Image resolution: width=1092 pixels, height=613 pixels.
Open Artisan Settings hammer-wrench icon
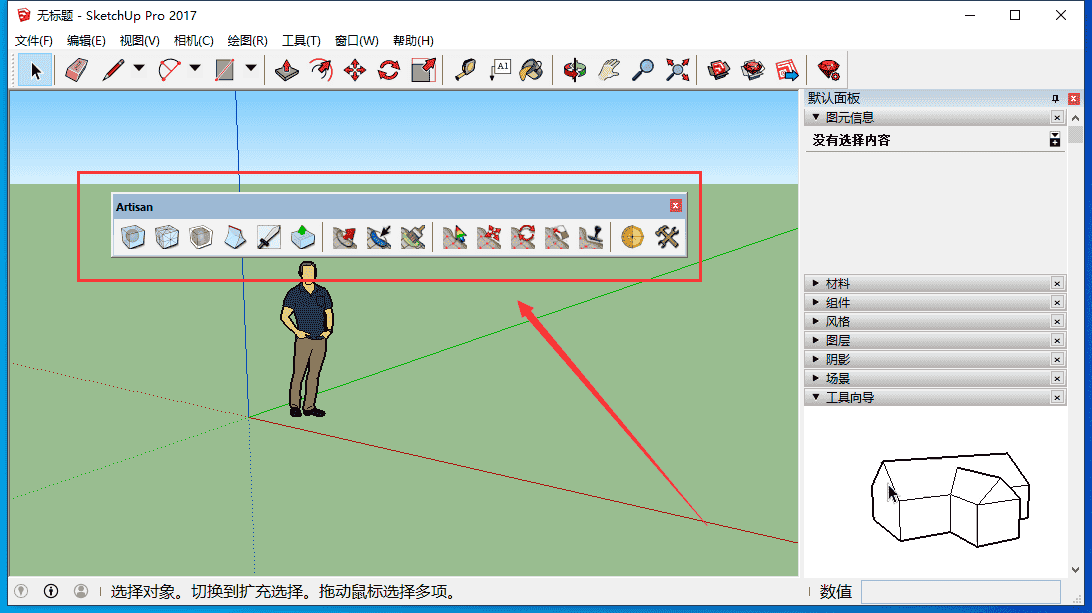pyautogui.click(x=666, y=237)
